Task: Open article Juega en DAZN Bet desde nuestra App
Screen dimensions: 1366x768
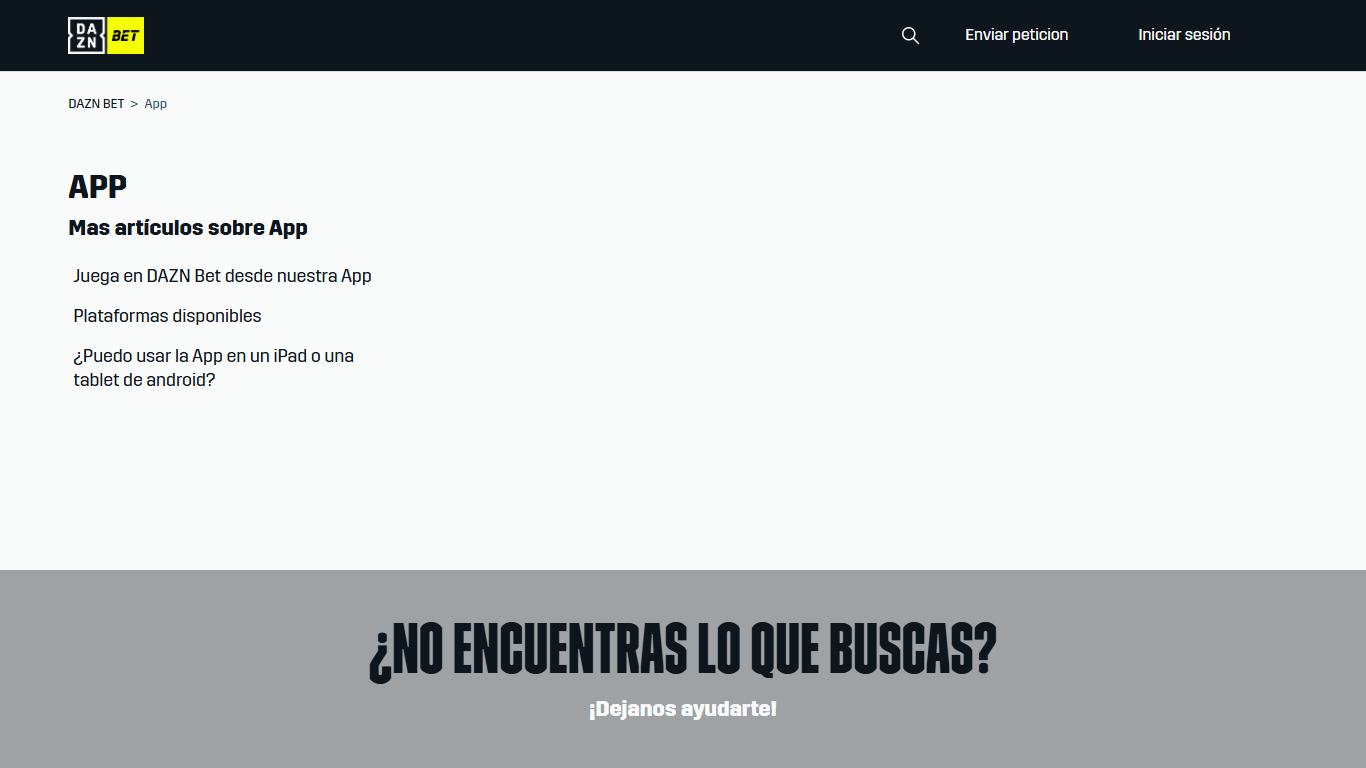Action: pyautogui.click(x=222, y=276)
